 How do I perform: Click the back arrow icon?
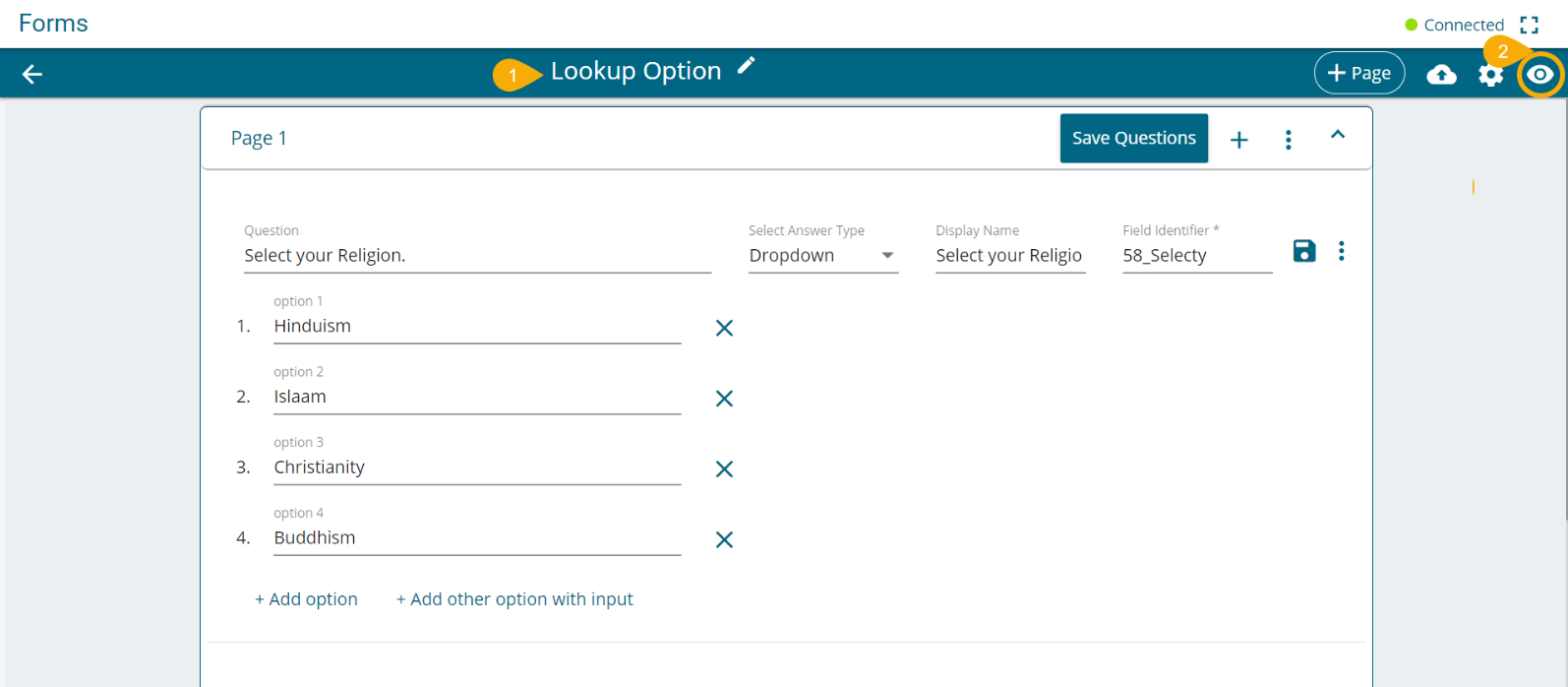(x=32, y=74)
